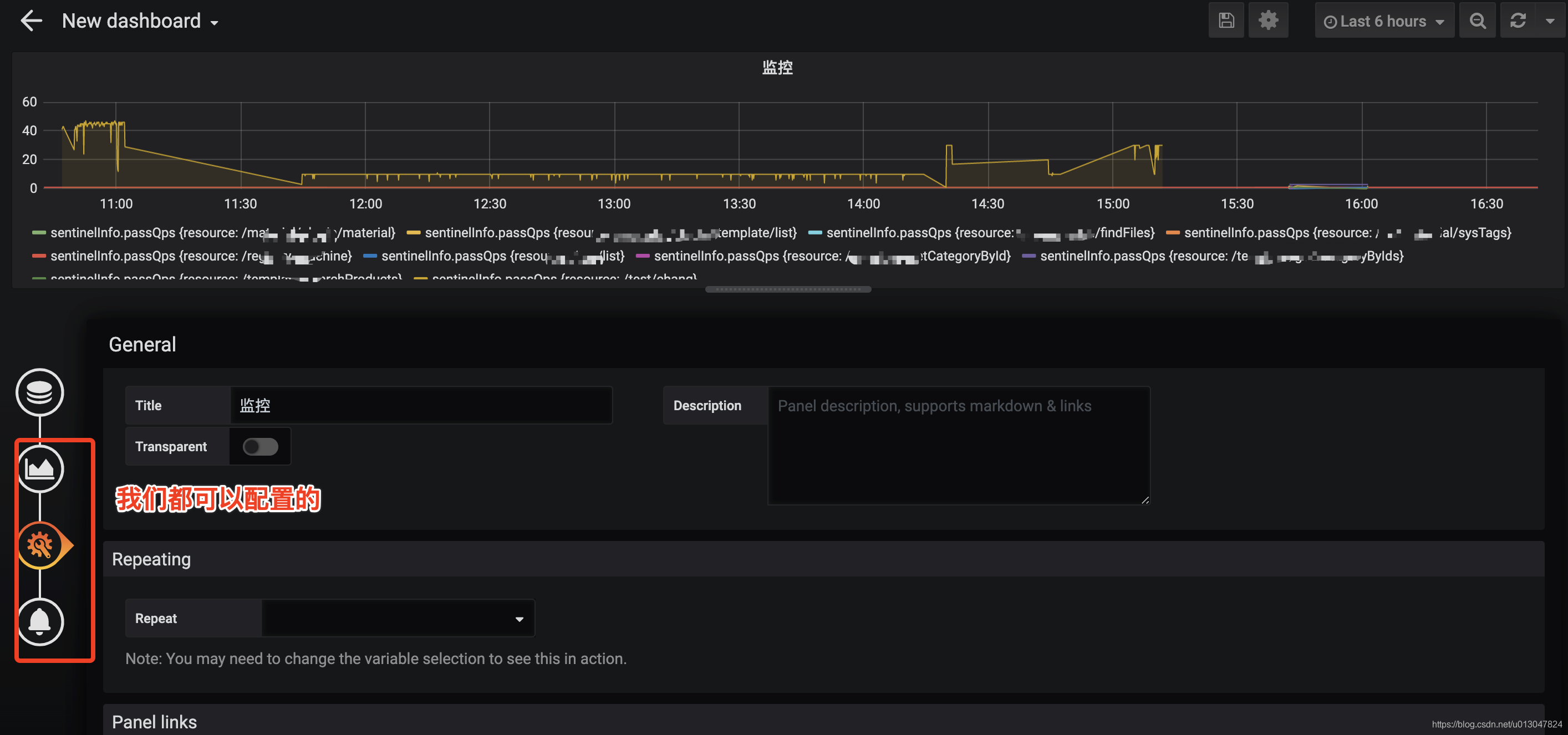Open the New dashboard title dropdown
The image size is (1568, 735).
point(140,21)
